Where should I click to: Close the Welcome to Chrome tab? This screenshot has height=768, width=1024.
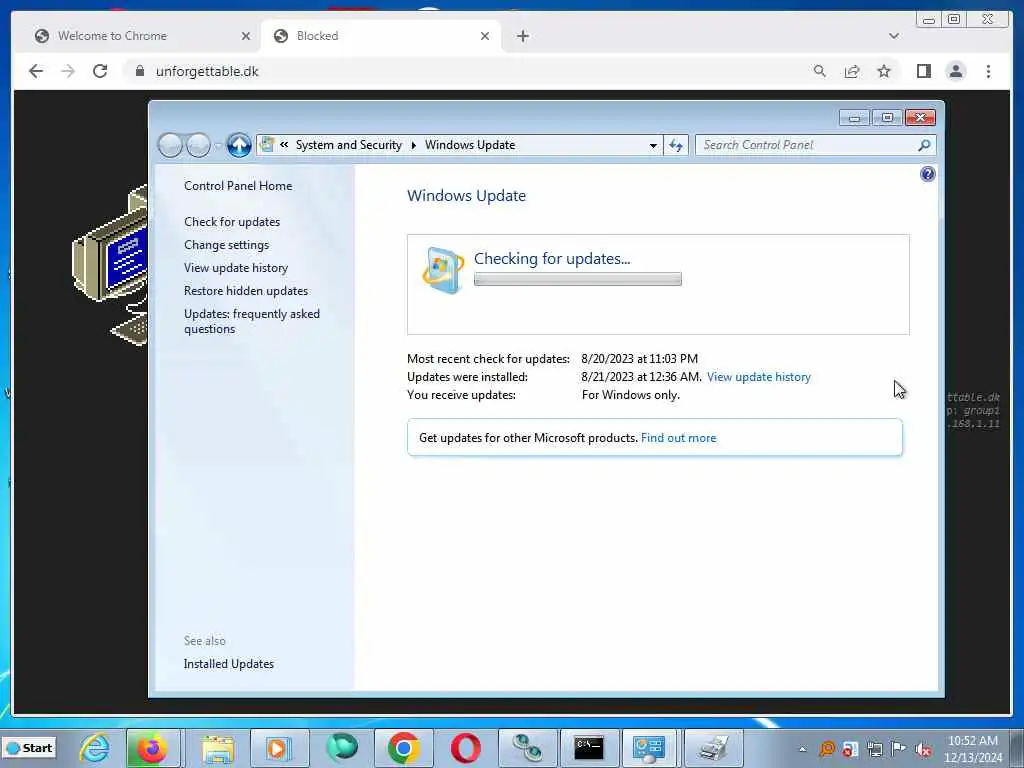click(x=246, y=36)
